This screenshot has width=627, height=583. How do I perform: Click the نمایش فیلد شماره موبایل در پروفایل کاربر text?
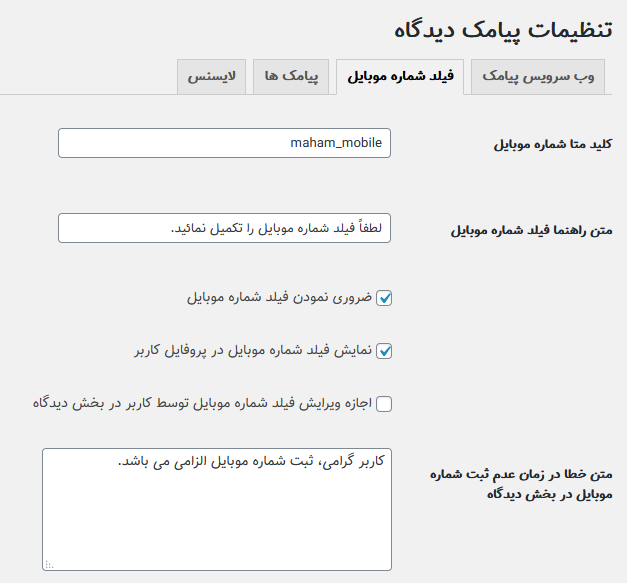coord(253,350)
